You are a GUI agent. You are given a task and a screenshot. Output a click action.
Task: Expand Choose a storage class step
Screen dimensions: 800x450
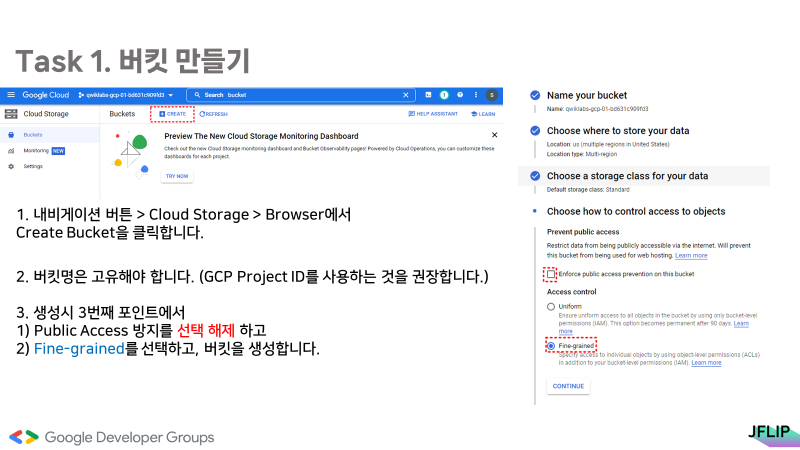[x=627, y=176]
